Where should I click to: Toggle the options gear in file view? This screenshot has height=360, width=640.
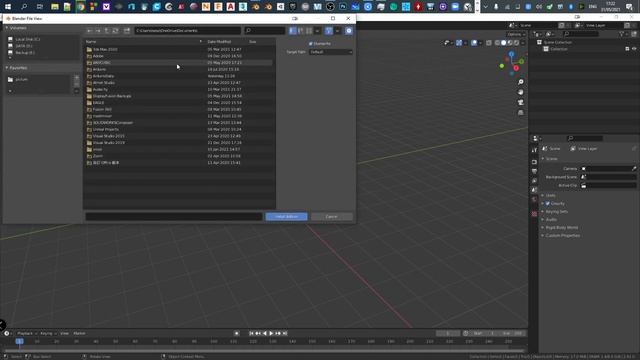coord(349,31)
